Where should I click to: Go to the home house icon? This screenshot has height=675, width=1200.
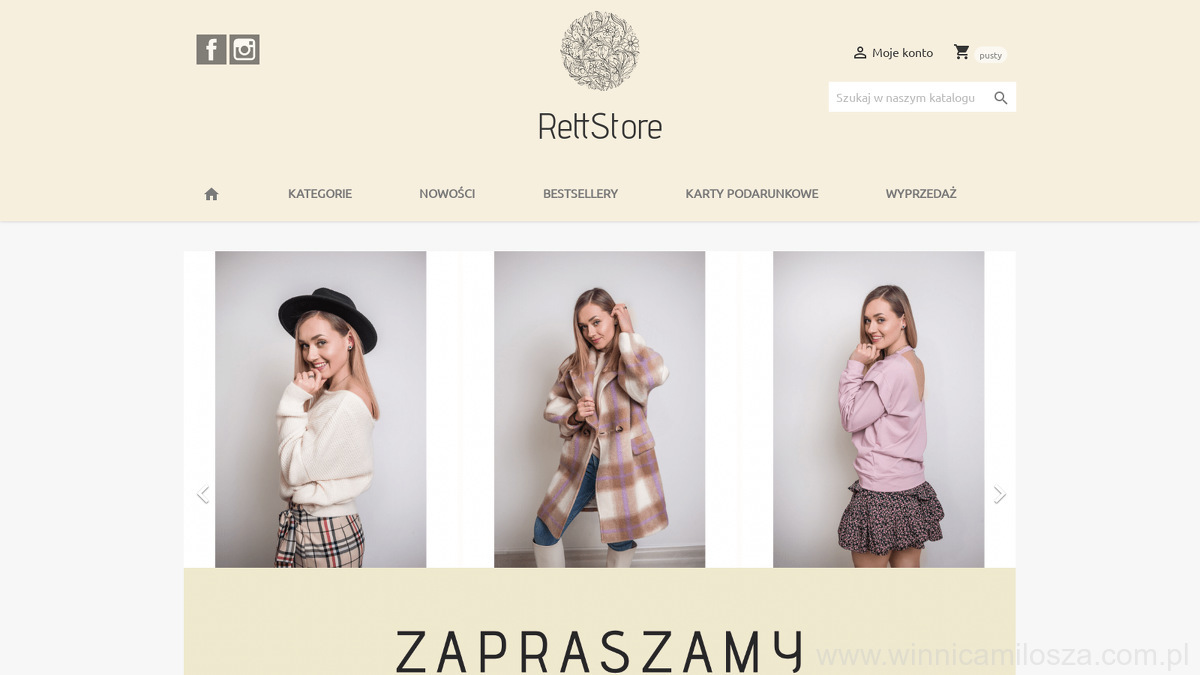211,194
